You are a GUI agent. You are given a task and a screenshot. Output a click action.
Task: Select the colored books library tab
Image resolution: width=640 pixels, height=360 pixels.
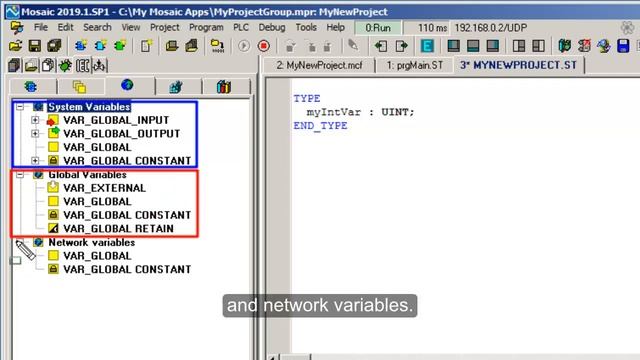point(224,87)
